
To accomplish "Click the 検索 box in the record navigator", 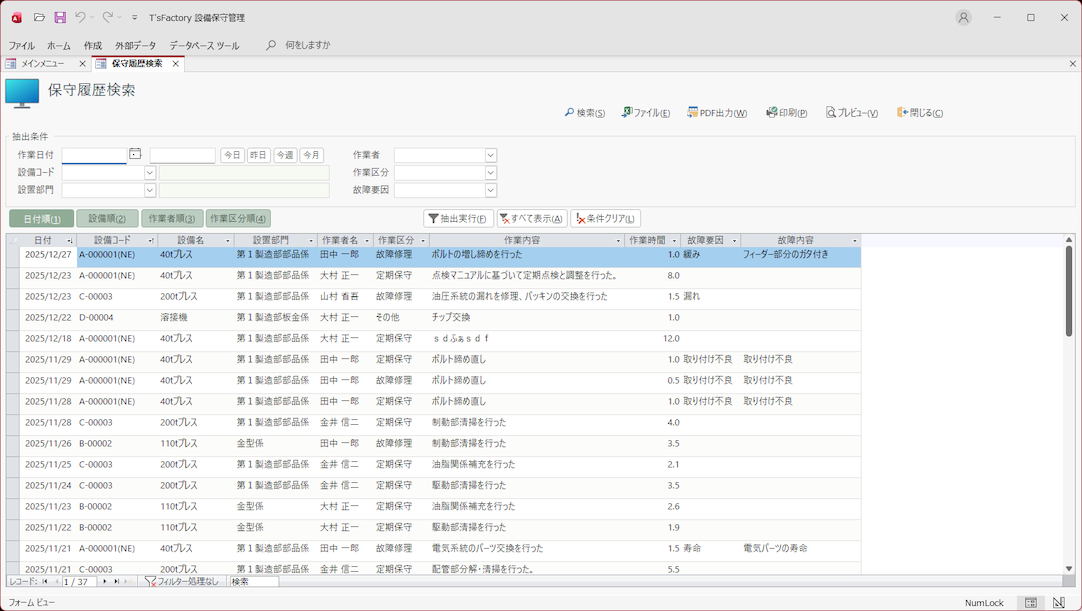I will [x=253, y=581].
